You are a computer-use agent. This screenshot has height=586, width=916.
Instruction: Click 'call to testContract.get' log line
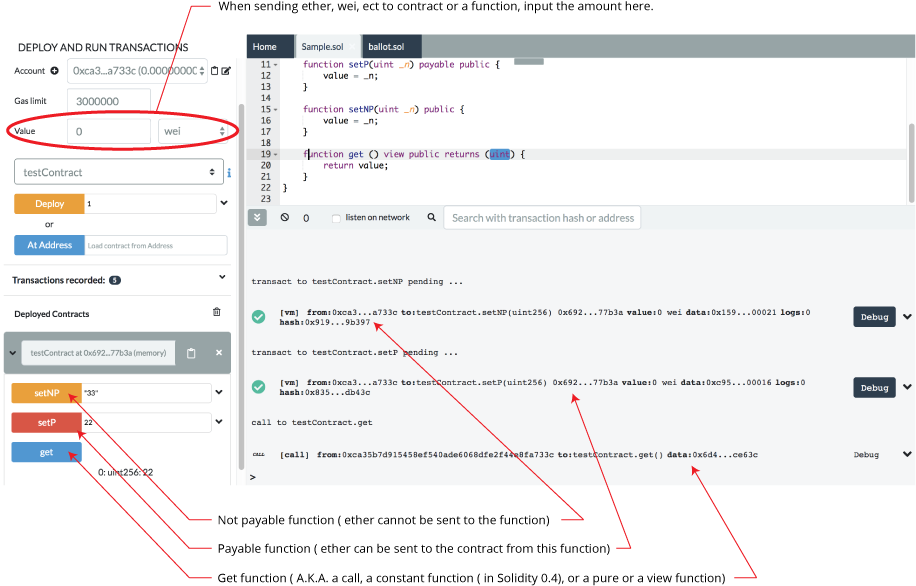tap(311, 422)
